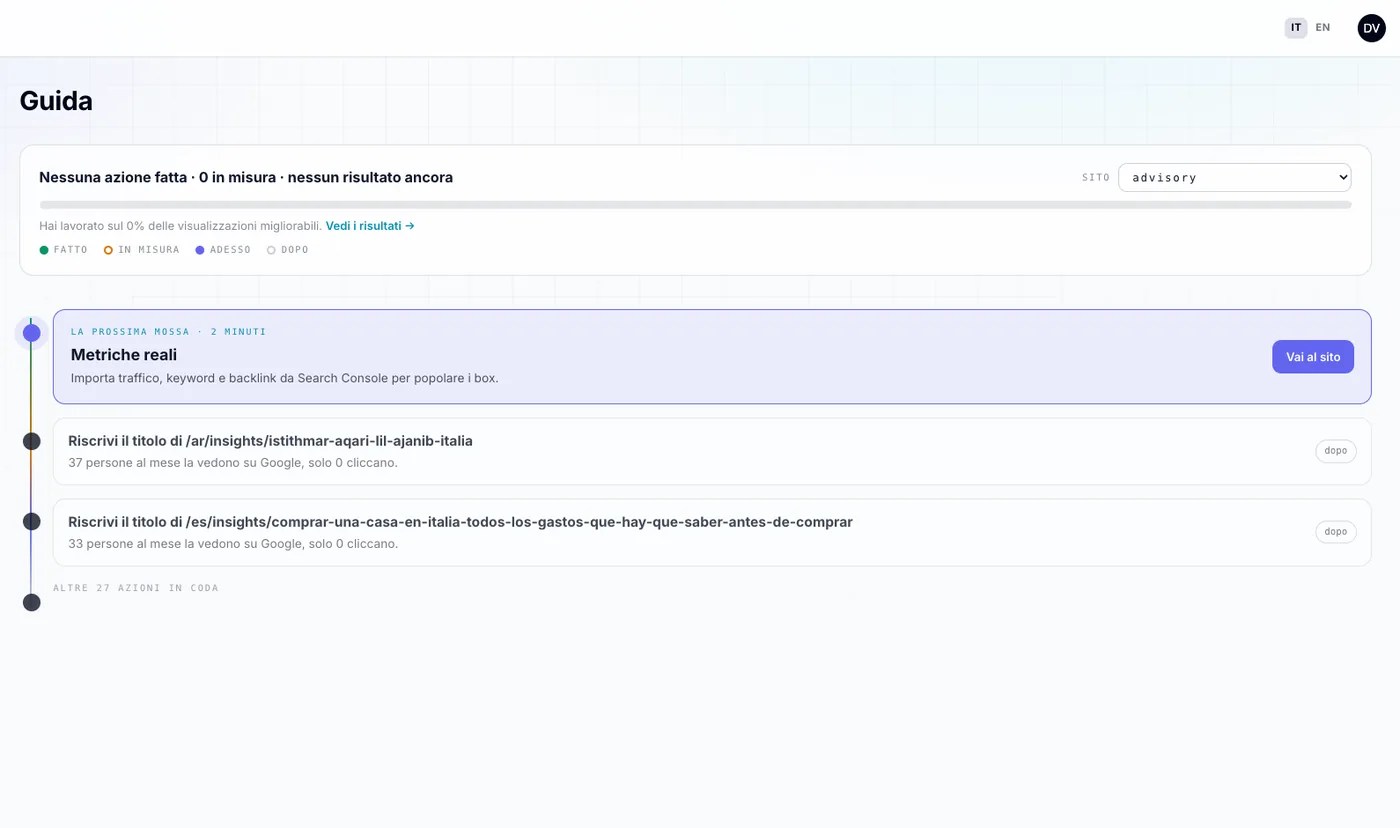Switch language to IT
The width and height of the screenshot is (1400, 828).
coord(1296,28)
